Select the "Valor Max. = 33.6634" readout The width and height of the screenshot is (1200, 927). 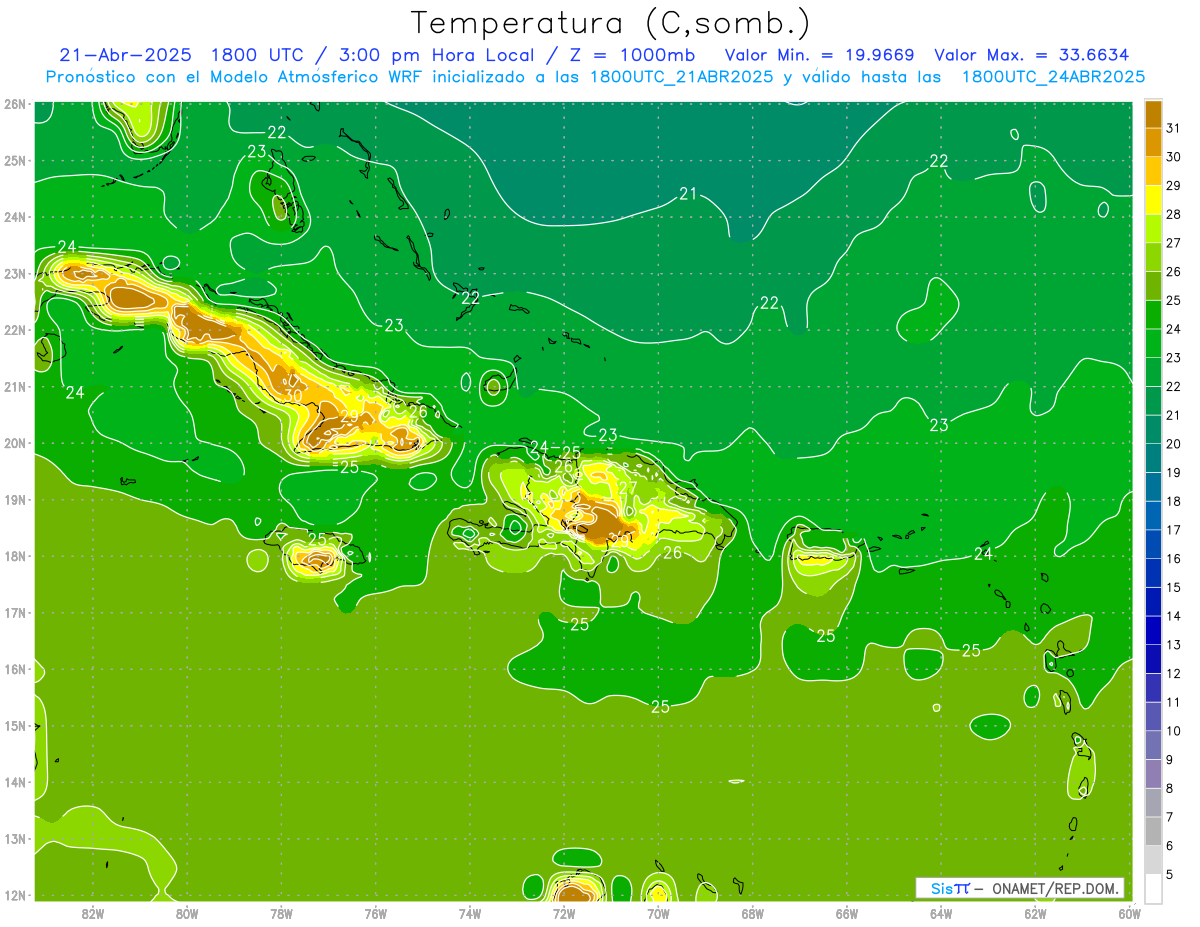point(1032,55)
